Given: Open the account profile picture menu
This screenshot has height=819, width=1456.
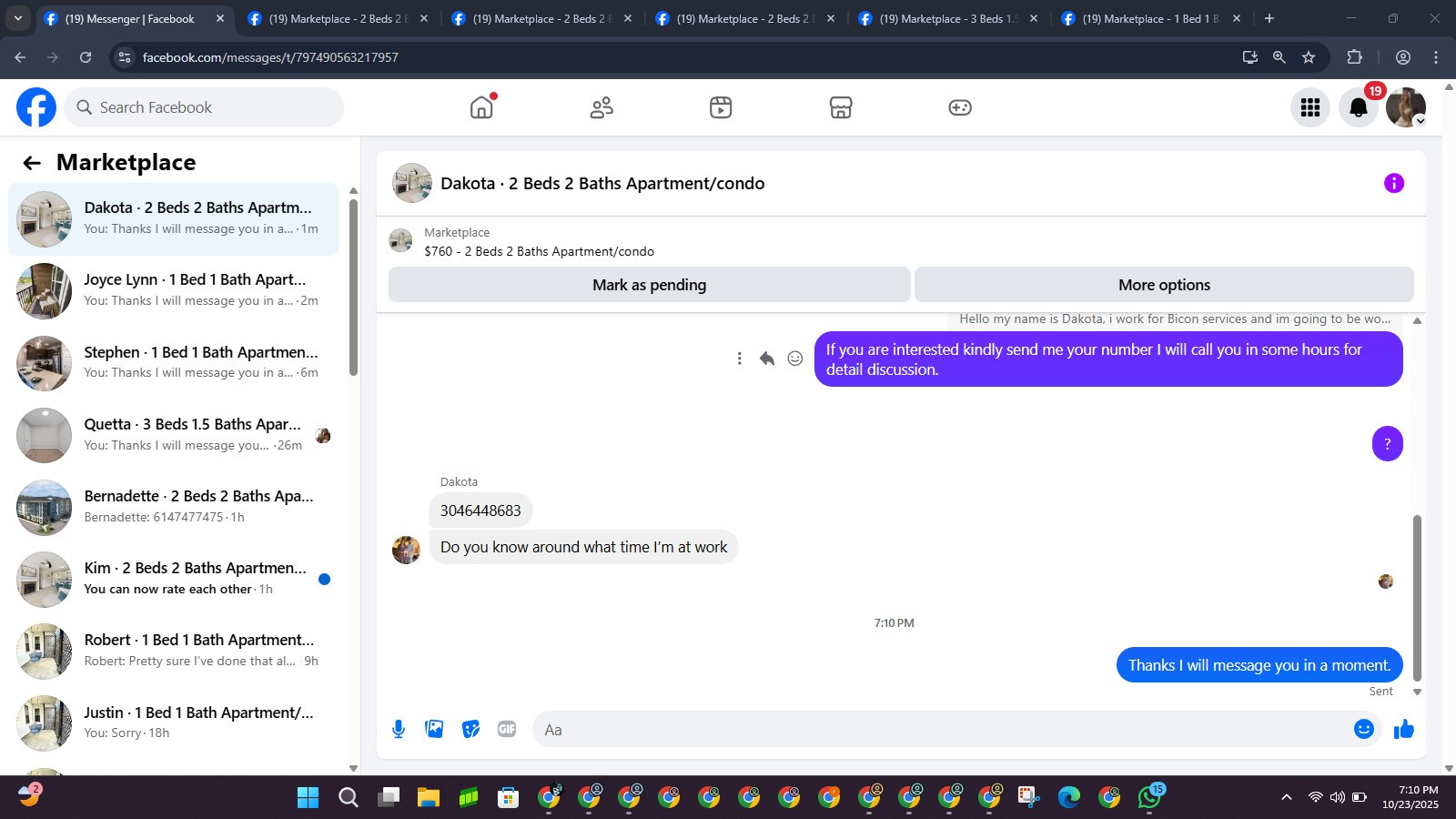Looking at the screenshot, I should coord(1406,107).
